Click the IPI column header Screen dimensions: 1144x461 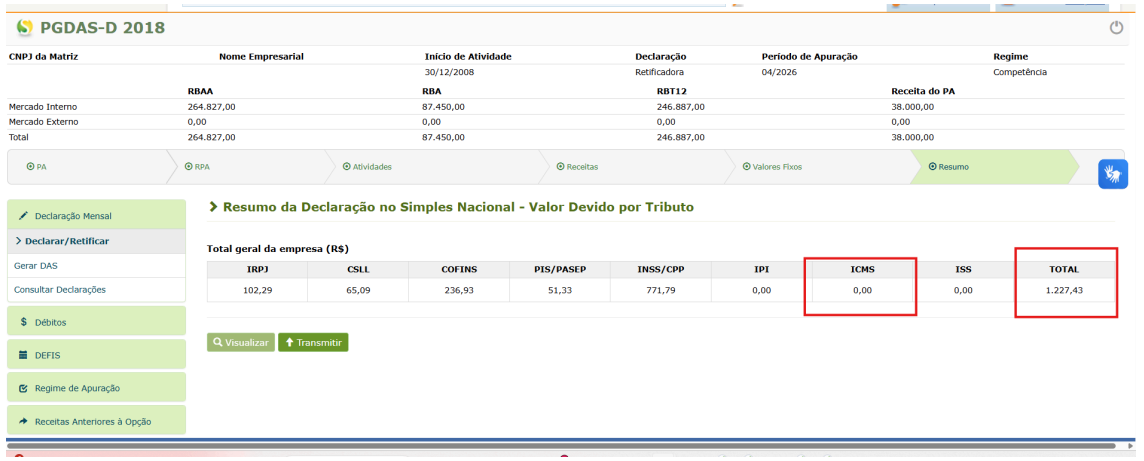762,269
